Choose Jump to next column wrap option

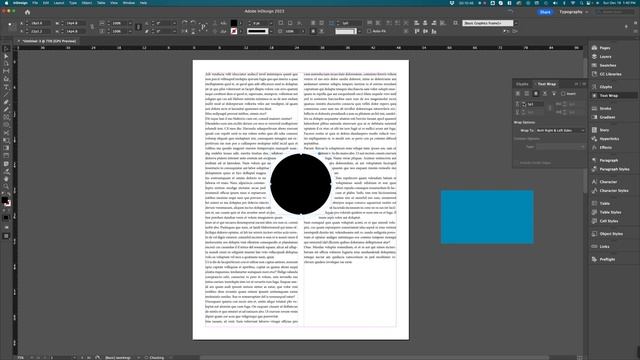[554, 94]
